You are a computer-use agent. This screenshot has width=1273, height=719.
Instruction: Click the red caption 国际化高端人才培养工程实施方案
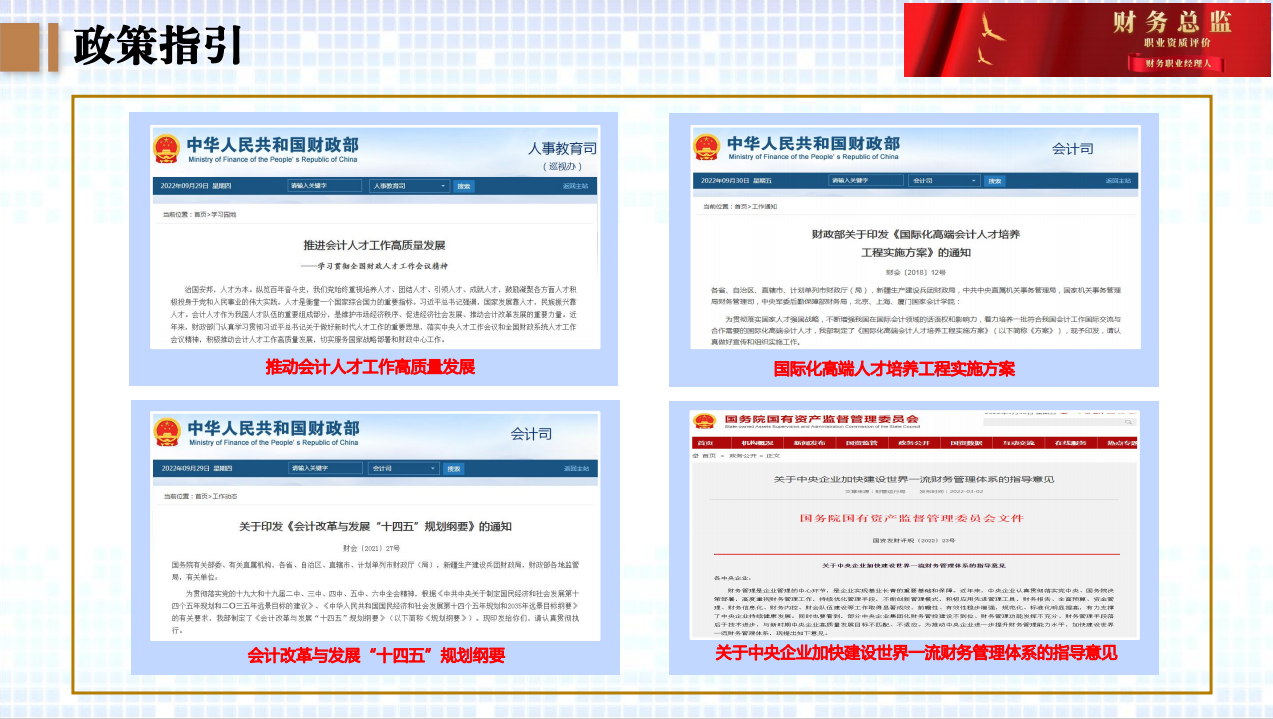click(894, 369)
